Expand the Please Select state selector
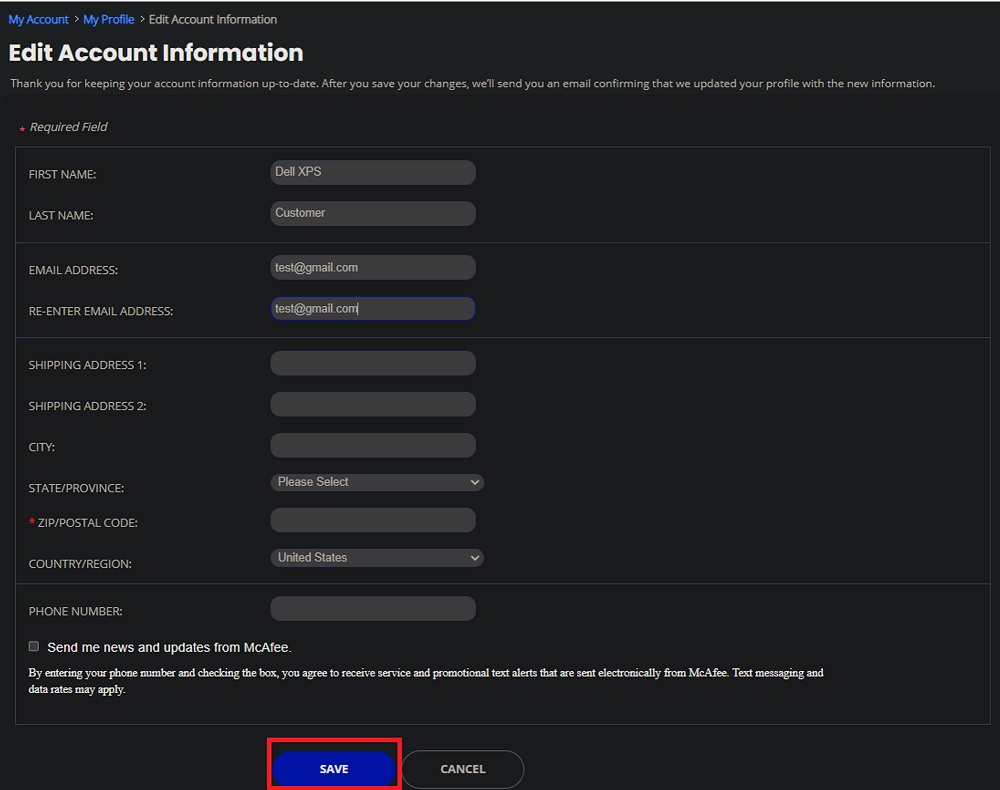This screenshot has width=1000, height=790. (x=376, y=482)
